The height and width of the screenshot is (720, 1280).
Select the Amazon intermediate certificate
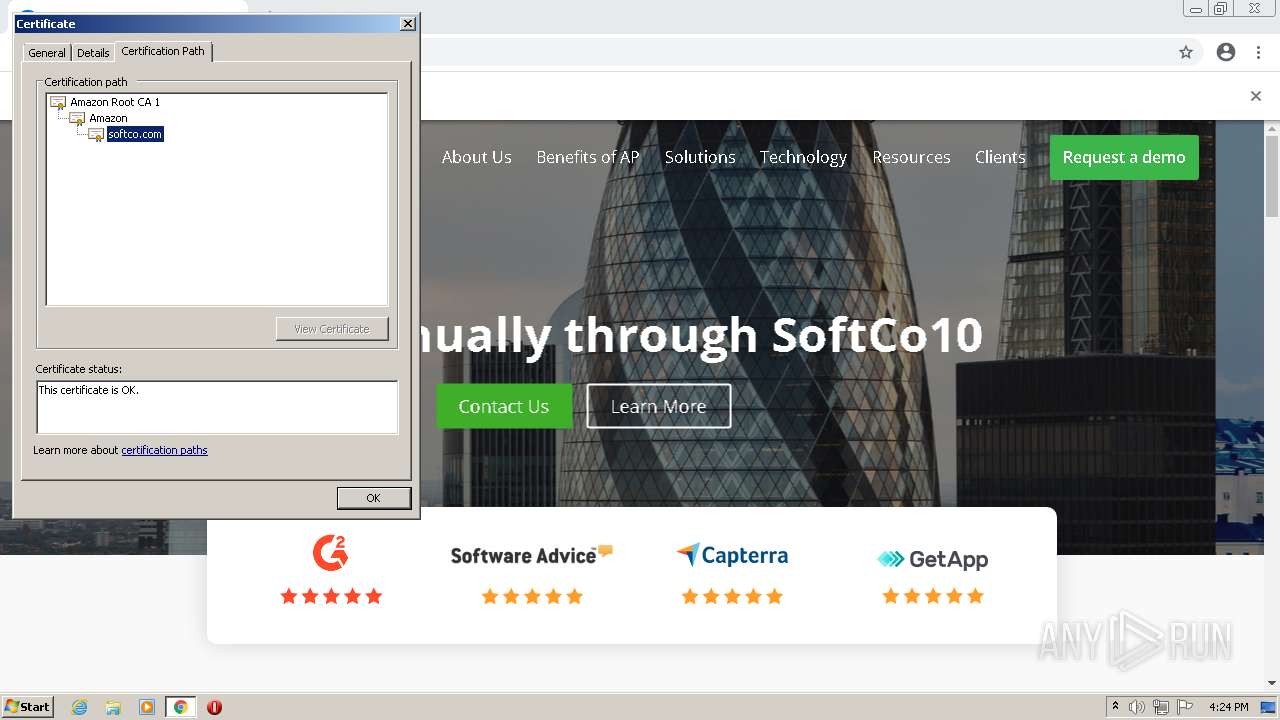[108, 118]
